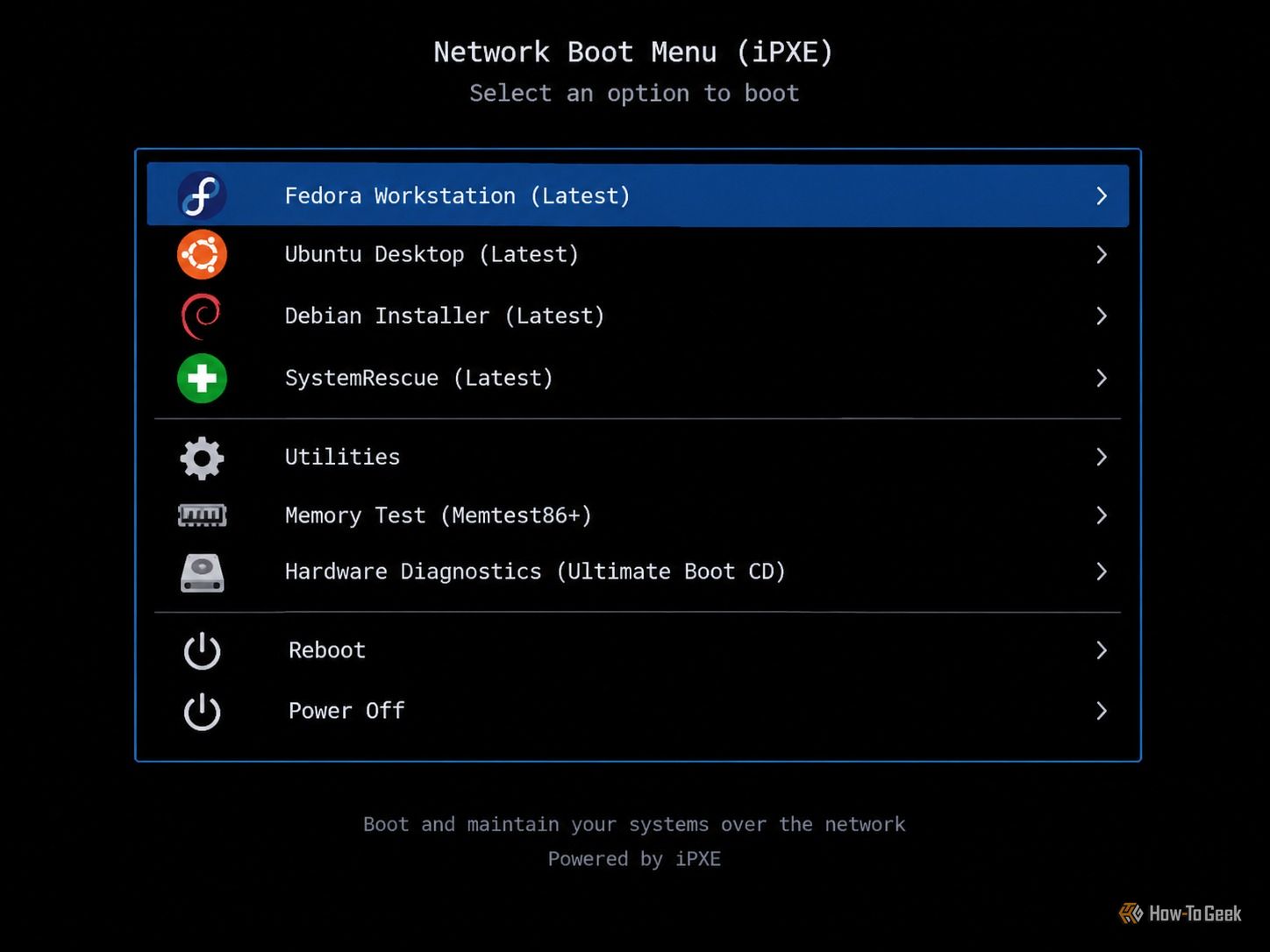Click the "Network Boot Menu (iPXE)" title
1270x952 pixels.
point(633,52)
